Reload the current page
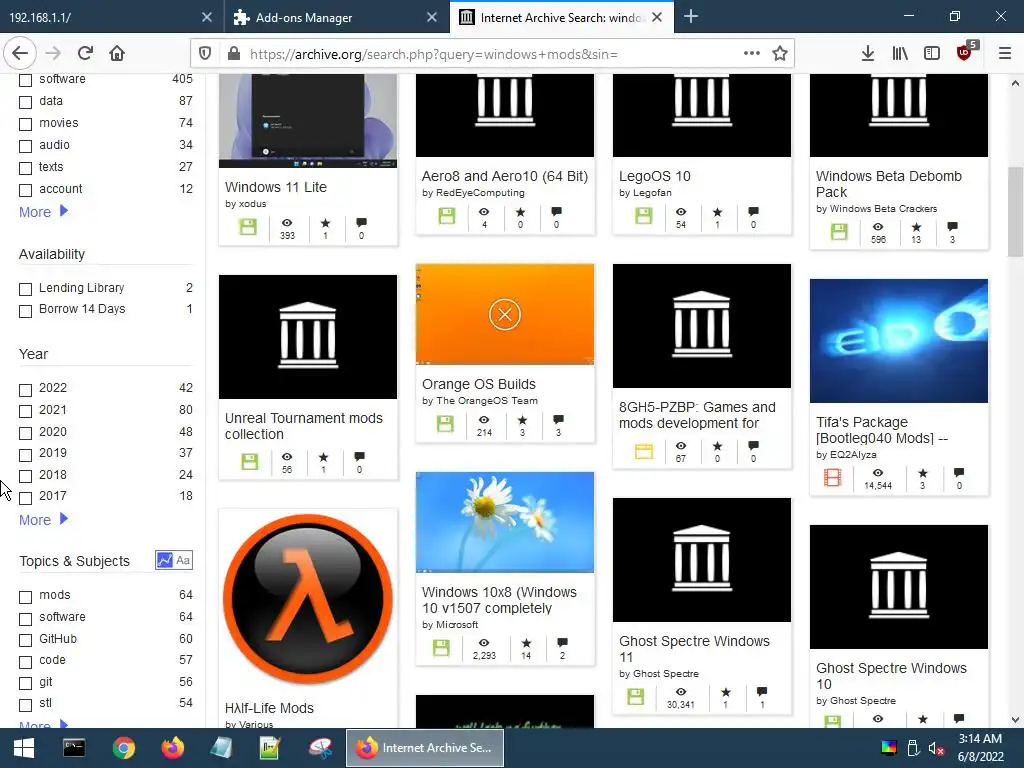Image resolution: width=1024 pixels, height=768 pixels. point(85,54)
